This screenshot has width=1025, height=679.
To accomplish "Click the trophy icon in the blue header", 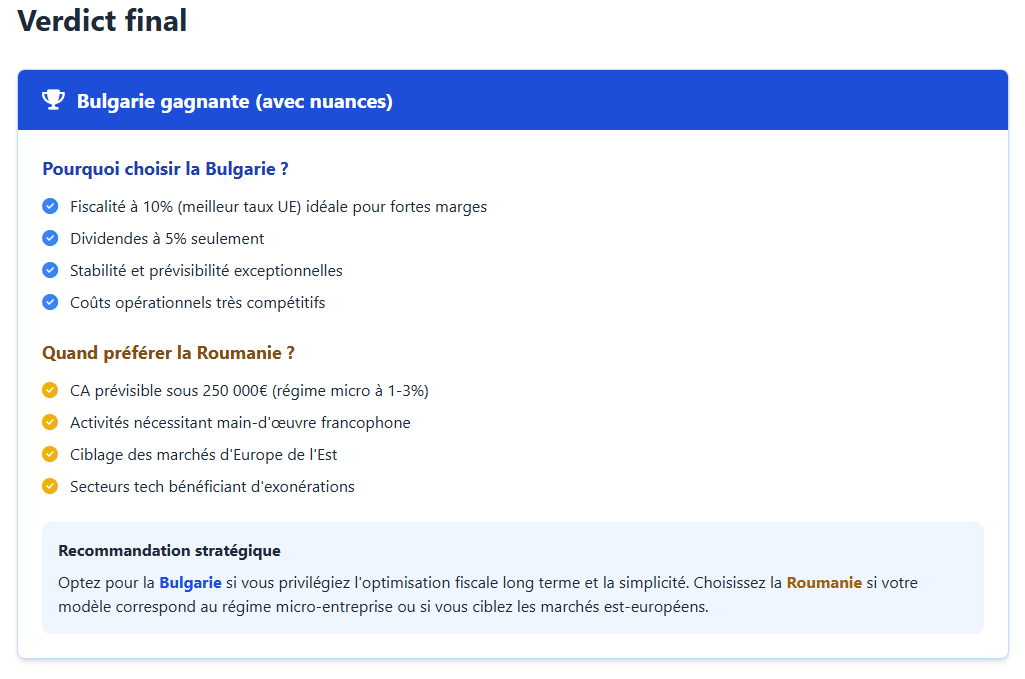I will (x=53, y=100).
